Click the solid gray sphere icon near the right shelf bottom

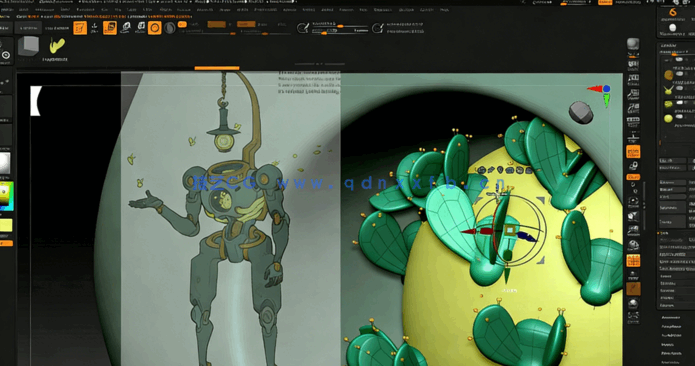(x=633, y=304)
